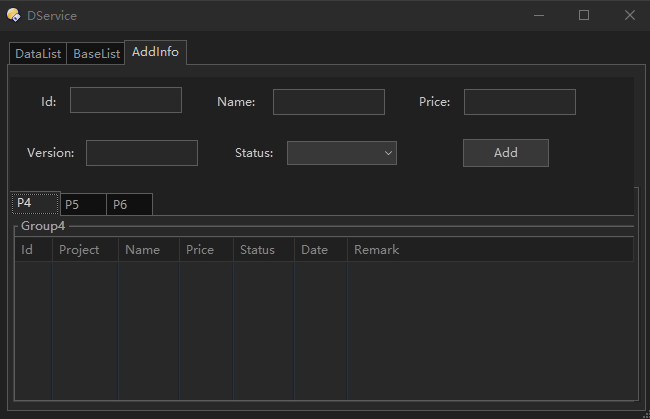Open the Status dropdown
The width and height of the screenshot is (650, 419).
342,153
